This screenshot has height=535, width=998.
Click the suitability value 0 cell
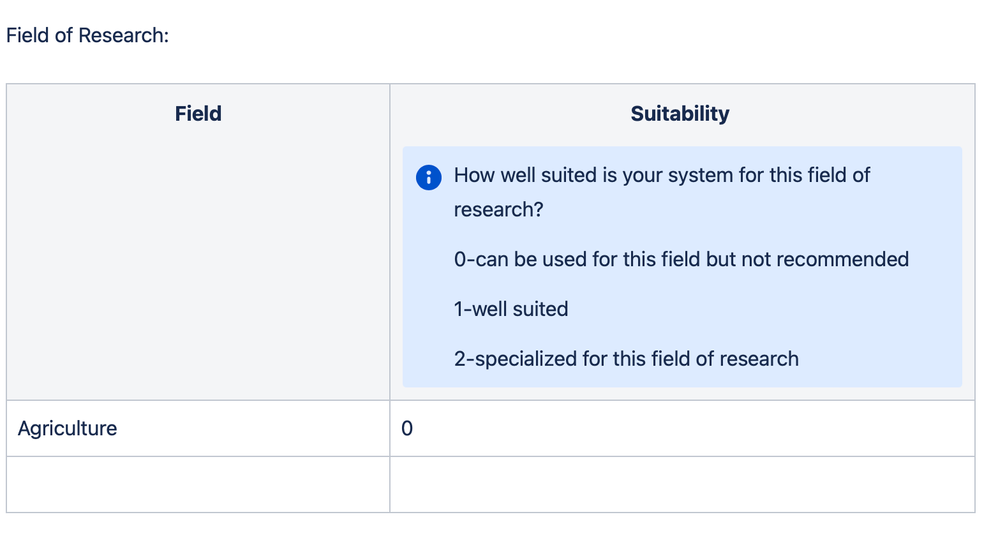point(682,428)
